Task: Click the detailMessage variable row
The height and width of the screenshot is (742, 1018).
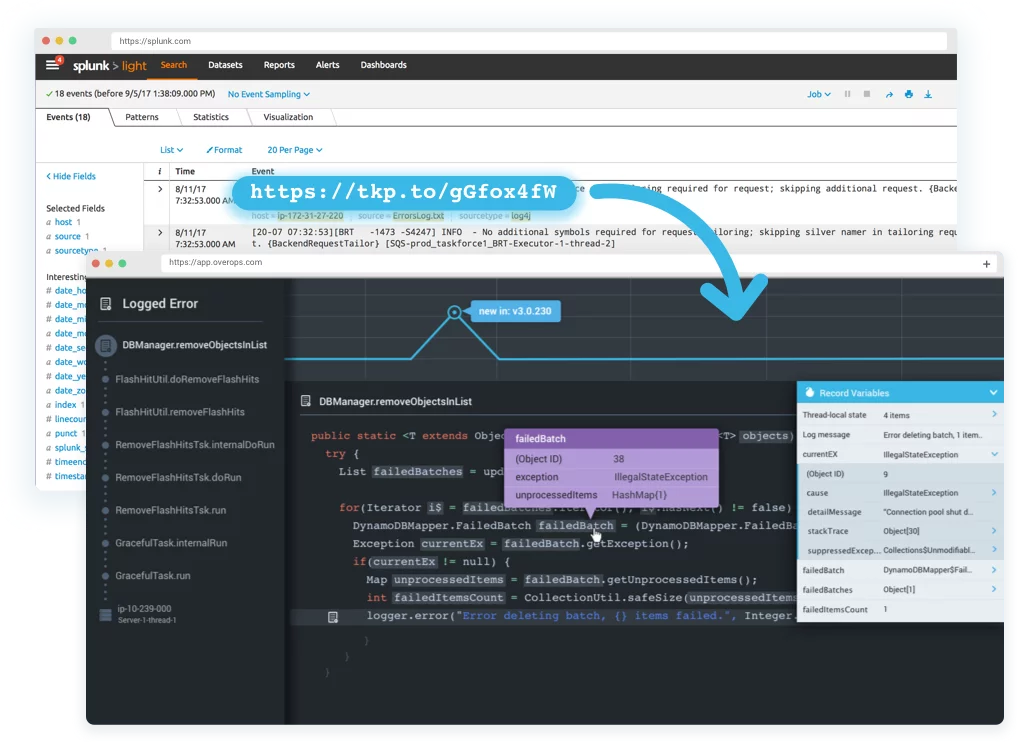Action: click(900, 512)
